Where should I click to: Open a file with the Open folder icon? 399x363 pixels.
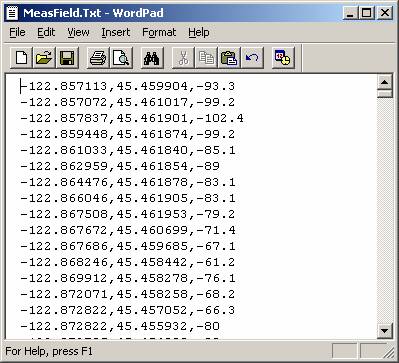coord(44,58)
